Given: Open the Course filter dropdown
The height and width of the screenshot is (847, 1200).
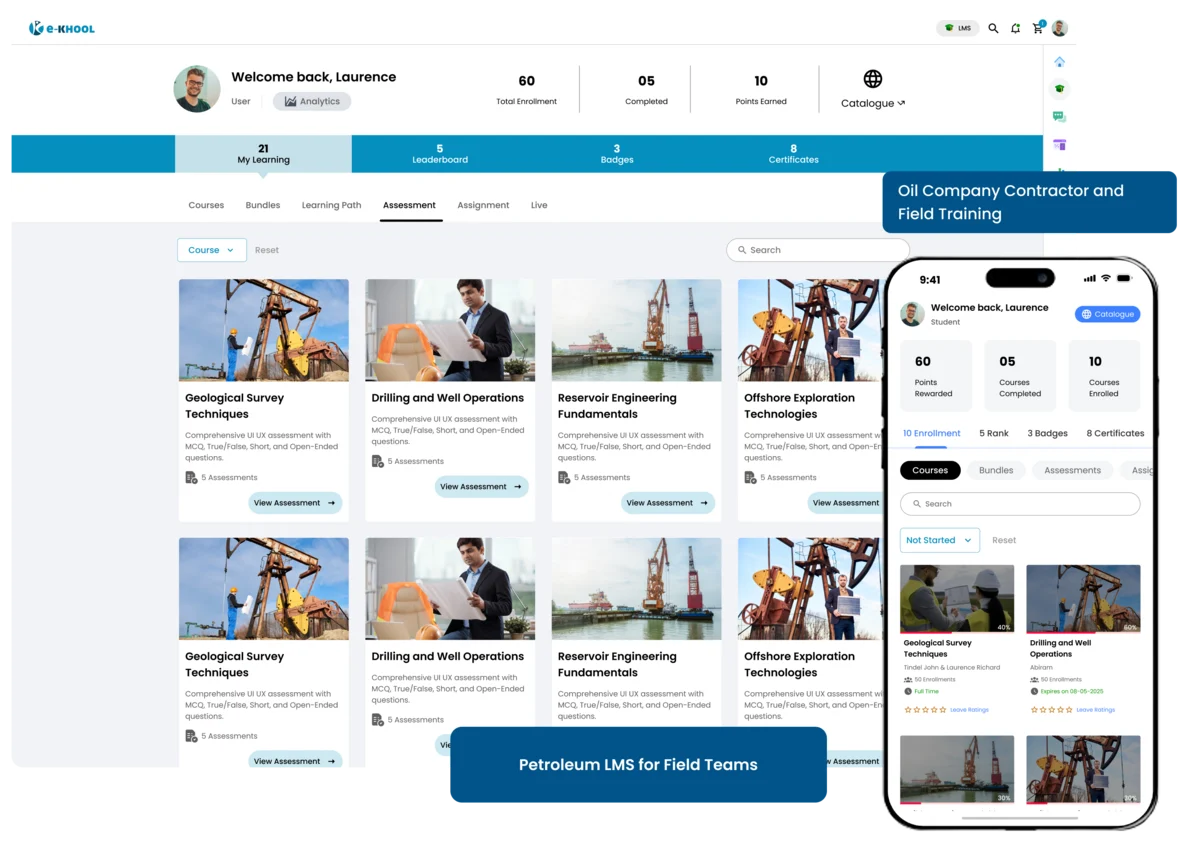Looking at the screenshot, I should (x=211, y=250).
